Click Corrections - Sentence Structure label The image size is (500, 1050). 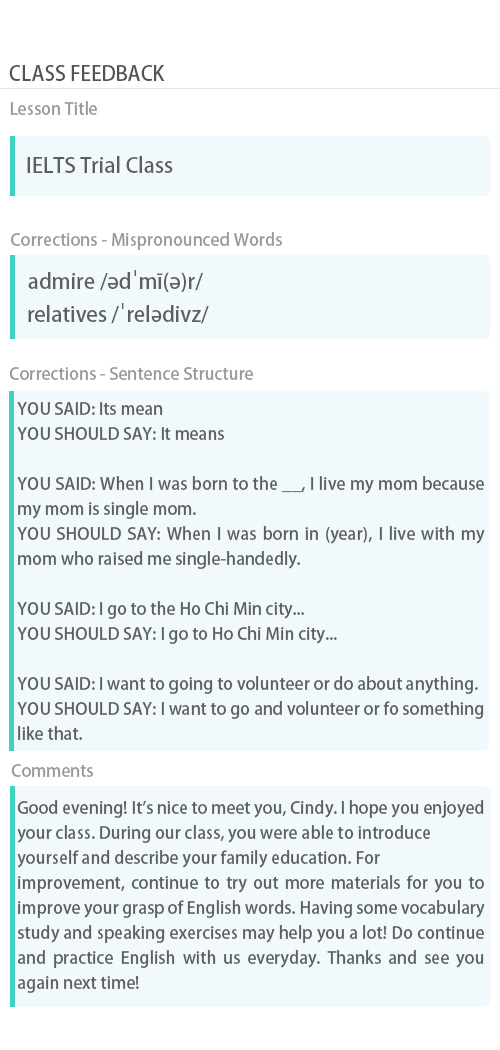pos(131,374)
